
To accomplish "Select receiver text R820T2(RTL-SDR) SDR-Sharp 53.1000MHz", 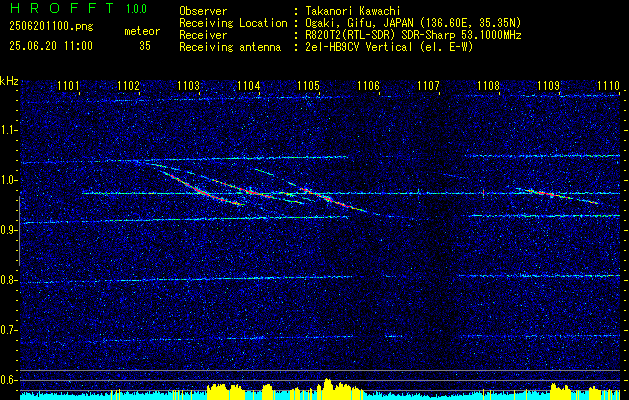I will point(414,35).
